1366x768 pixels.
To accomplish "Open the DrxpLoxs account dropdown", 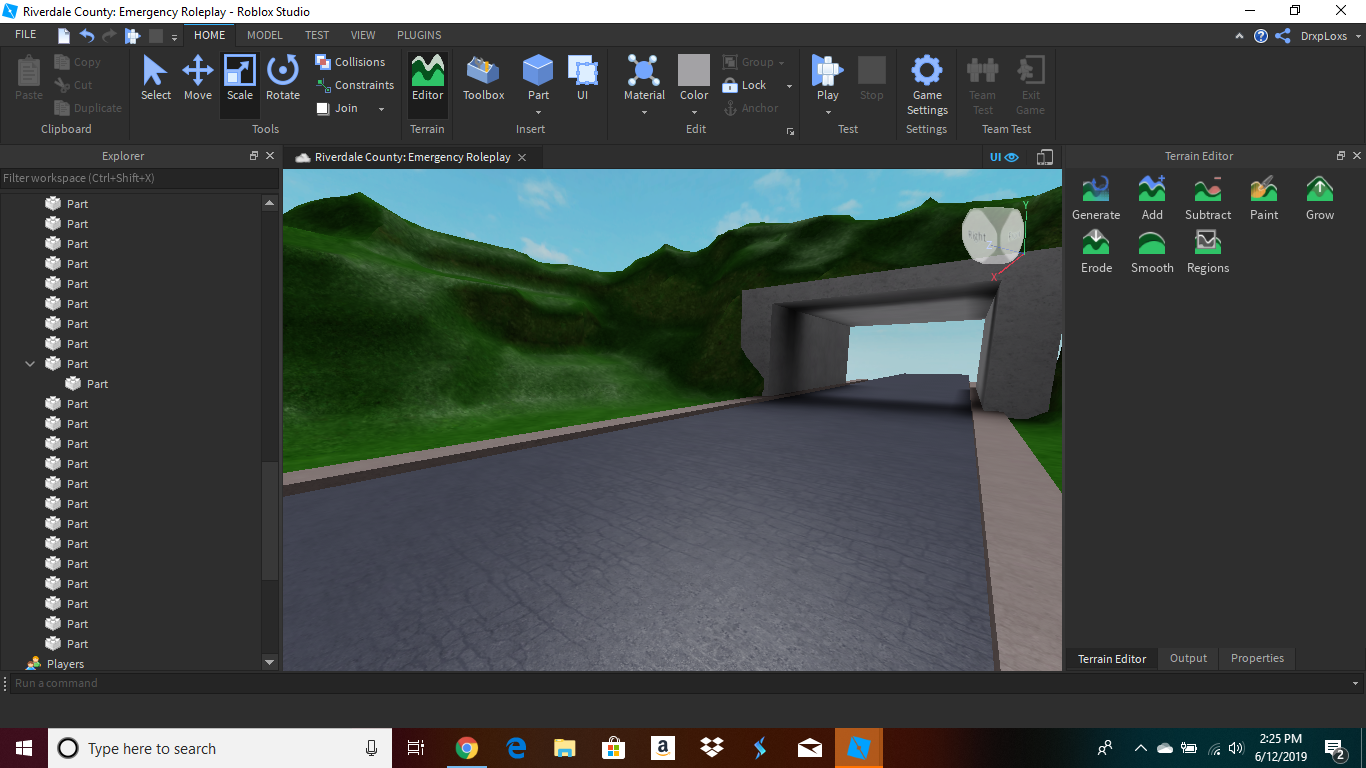I will coord(1330,36).
